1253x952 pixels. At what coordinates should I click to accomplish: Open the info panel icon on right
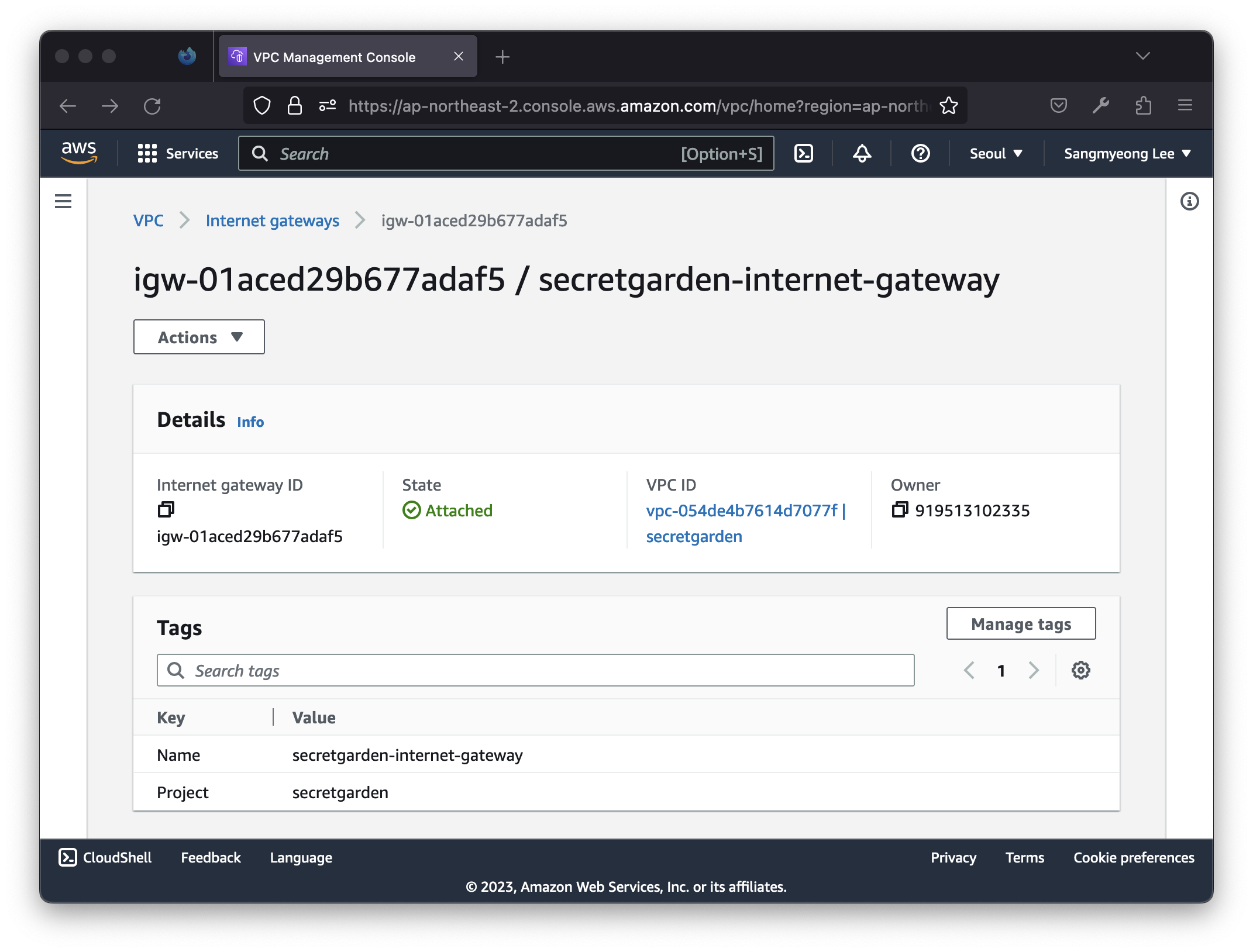pos(1189,201)
